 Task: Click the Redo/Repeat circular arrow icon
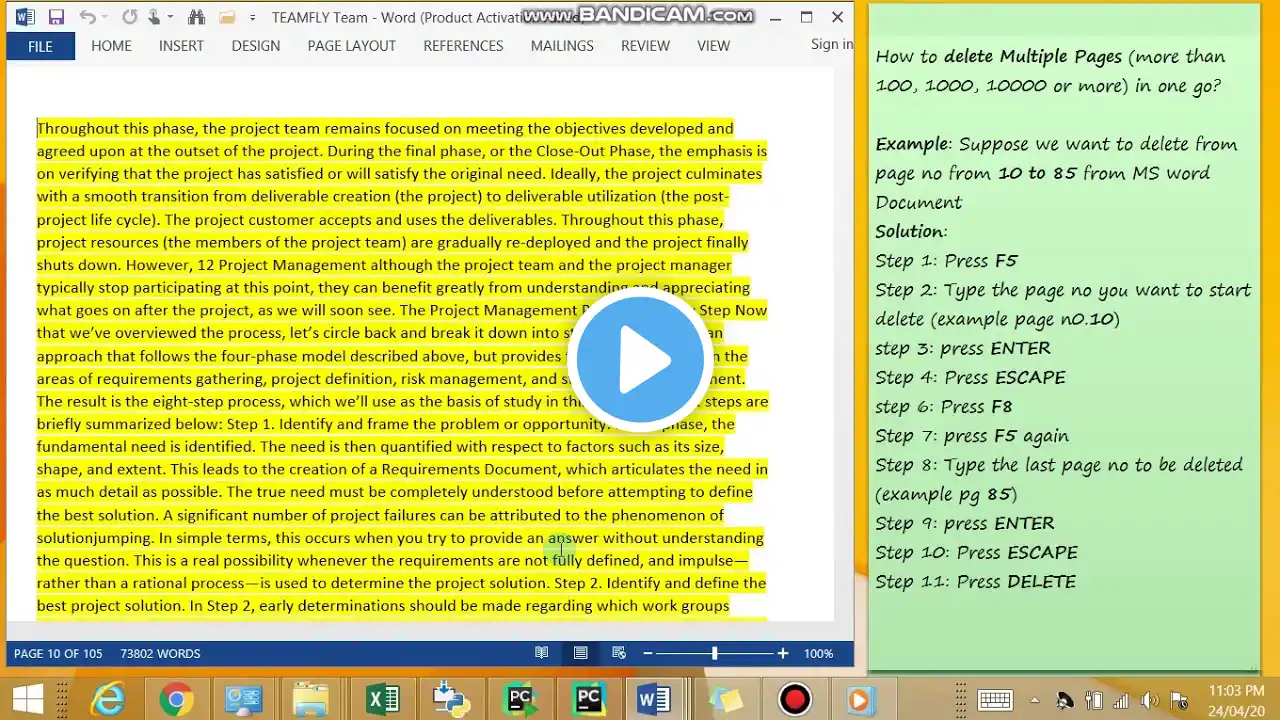129,17
